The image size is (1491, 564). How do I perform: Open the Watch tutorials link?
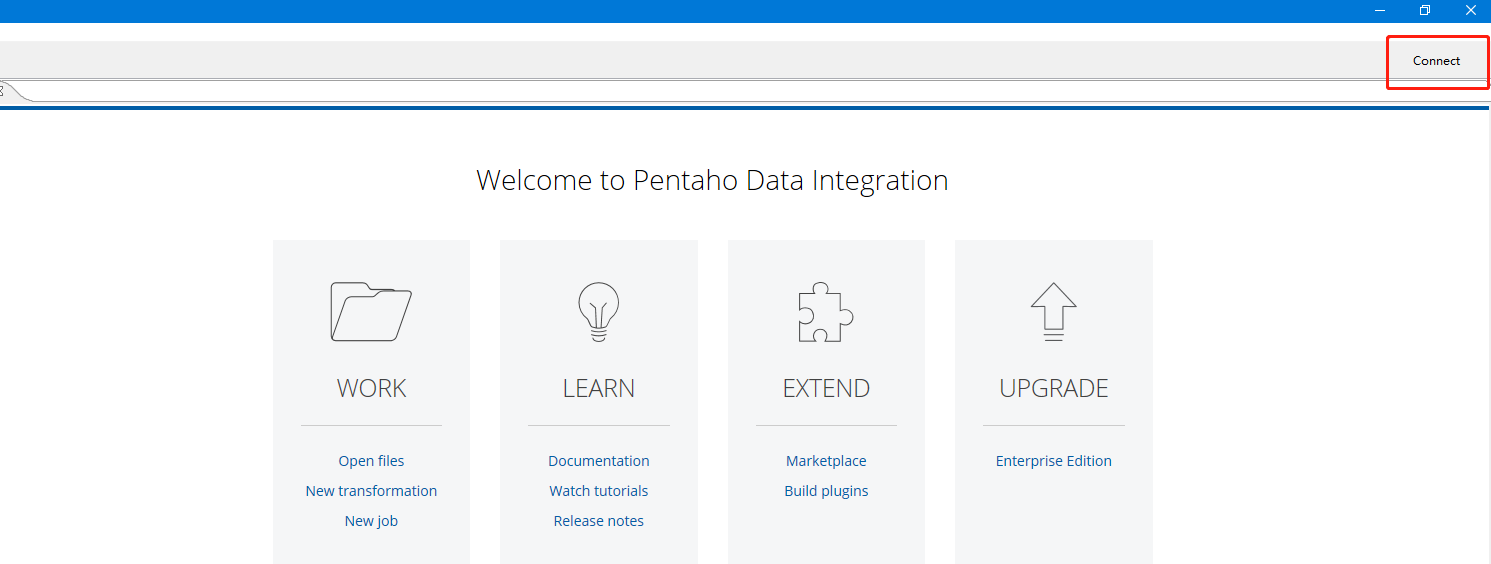click(599, 491)
